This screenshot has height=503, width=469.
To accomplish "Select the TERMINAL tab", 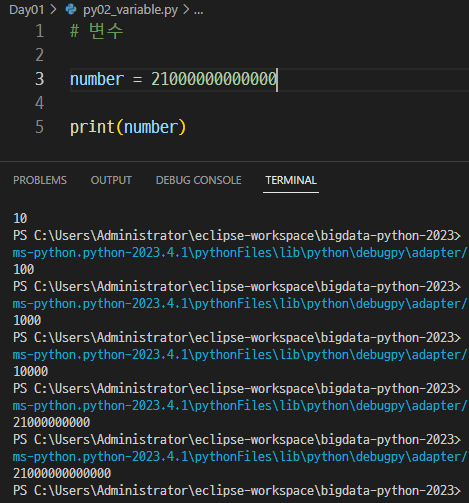I will point(291,180).
